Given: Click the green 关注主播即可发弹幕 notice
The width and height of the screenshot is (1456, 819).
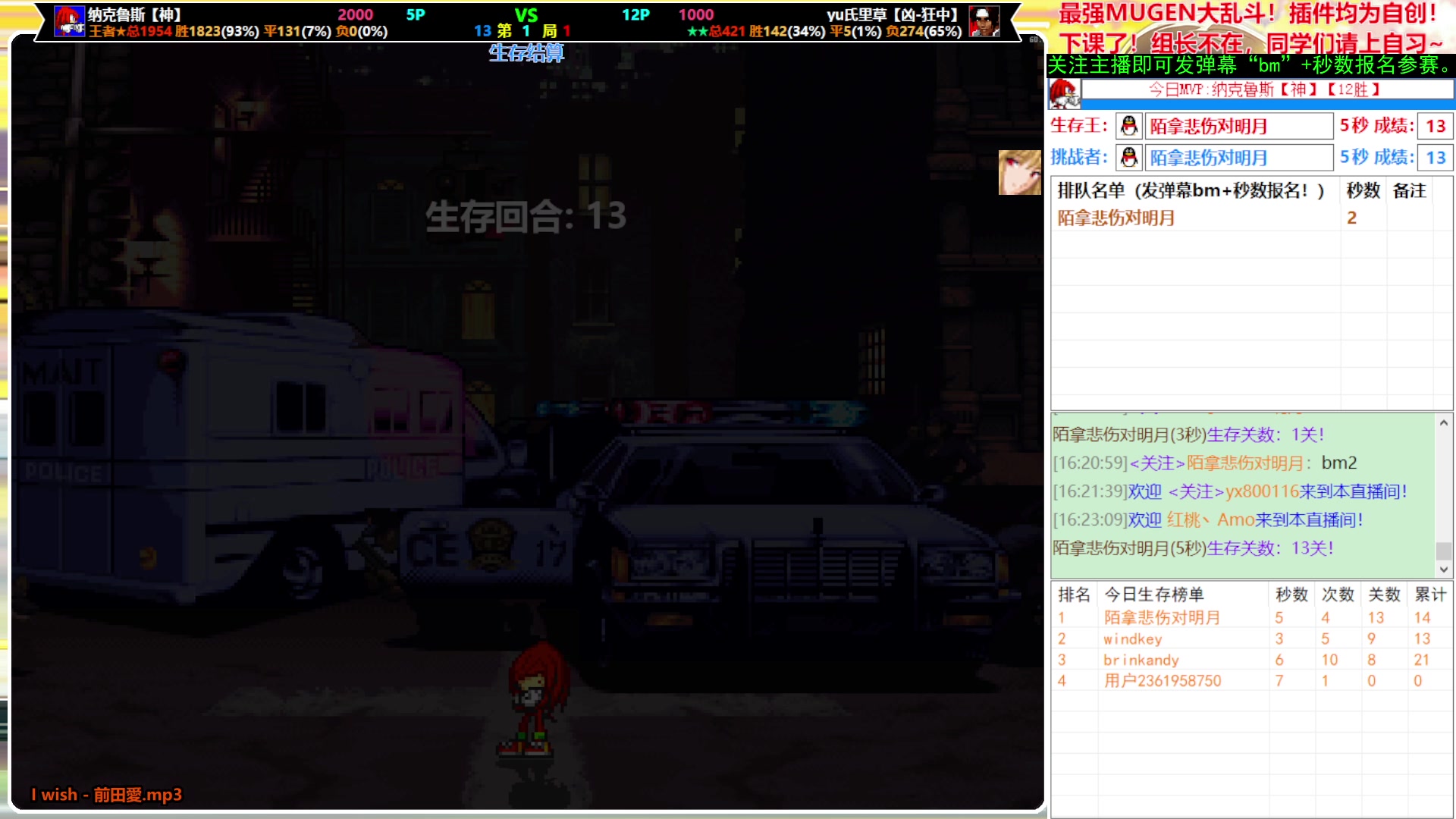Looking at the screenshot, I should (x=1250, y=65).
